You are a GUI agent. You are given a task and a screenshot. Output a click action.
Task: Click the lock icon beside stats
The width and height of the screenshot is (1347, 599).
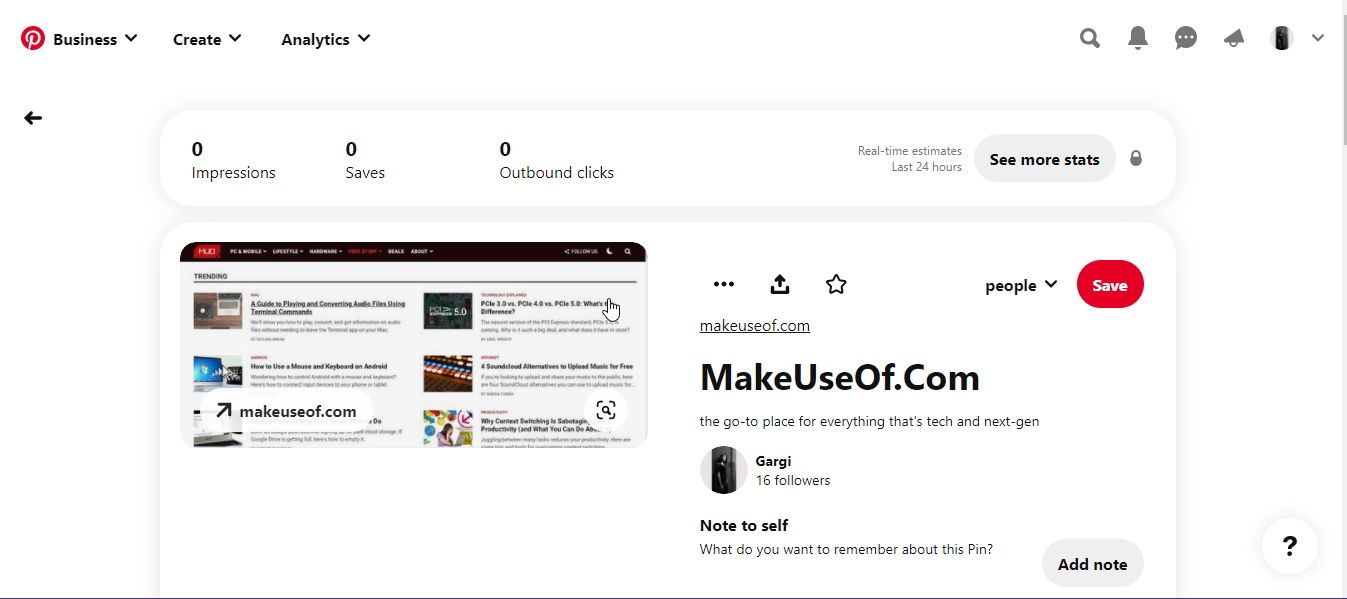(x=1136, y=158)
